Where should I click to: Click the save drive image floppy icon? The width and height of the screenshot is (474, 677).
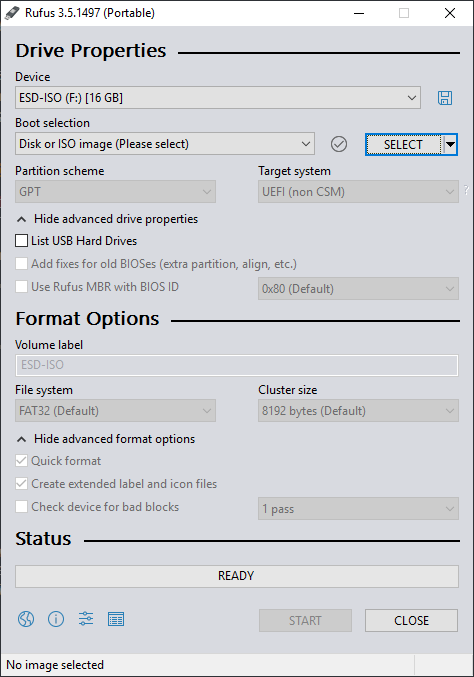pyautogui.click(x=445, y=98)
